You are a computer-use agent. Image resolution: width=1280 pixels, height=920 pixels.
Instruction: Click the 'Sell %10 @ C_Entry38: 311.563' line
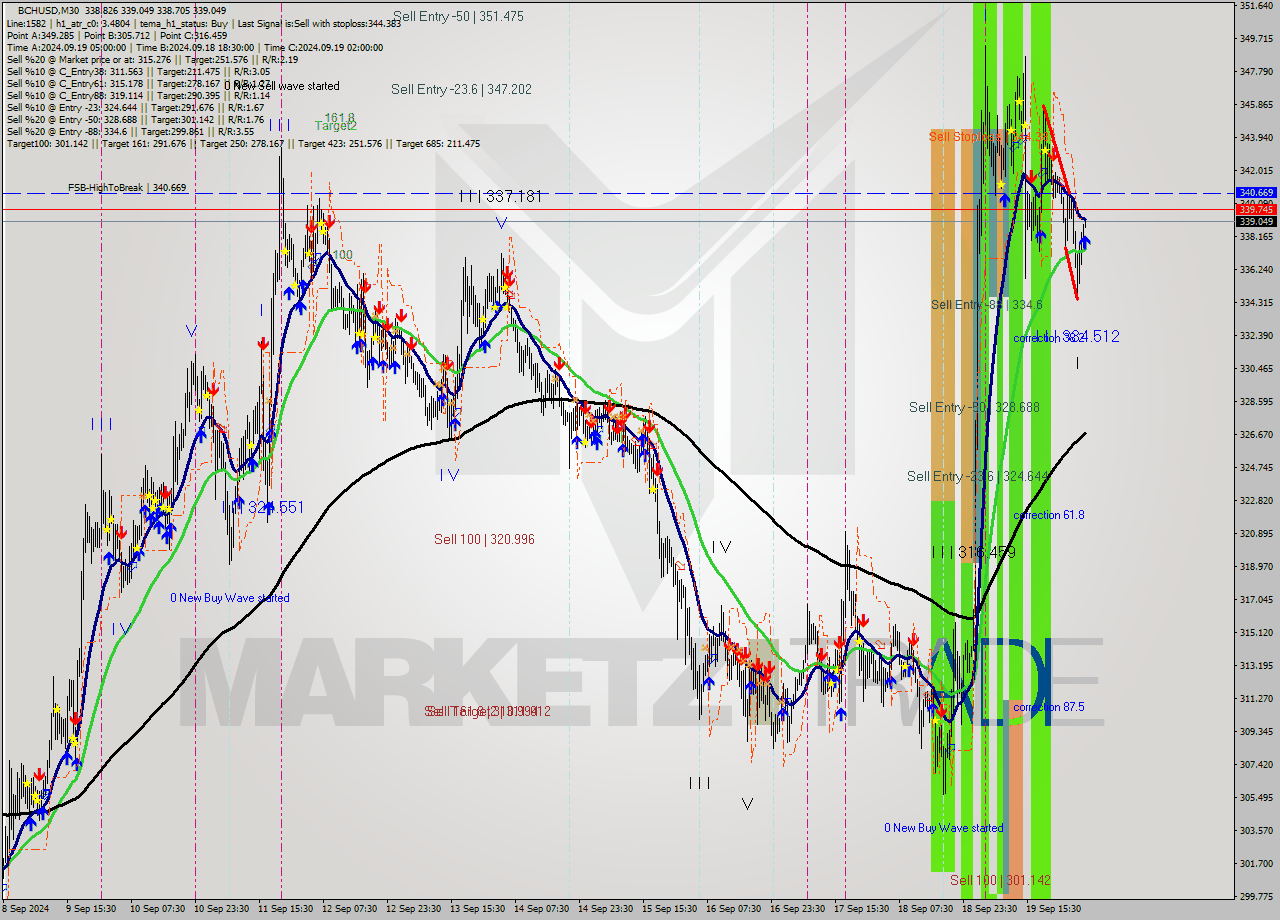click(138, 71)
